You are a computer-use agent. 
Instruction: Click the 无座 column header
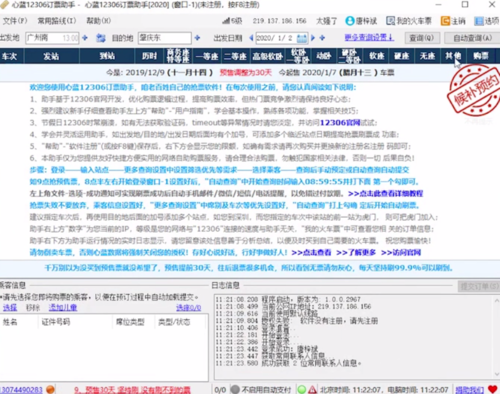(x=427, y=56)
